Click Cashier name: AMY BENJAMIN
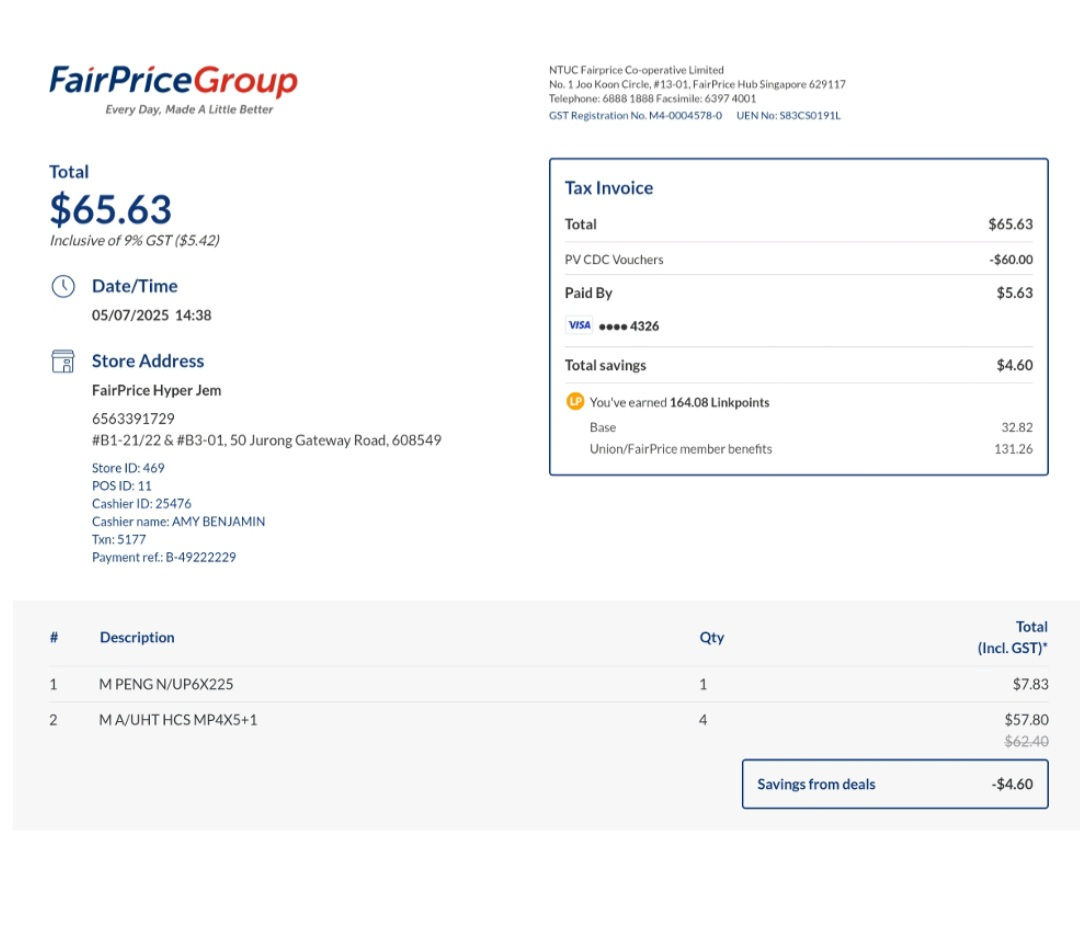Viewport: 1080px width, 932px height. point(178,521)
